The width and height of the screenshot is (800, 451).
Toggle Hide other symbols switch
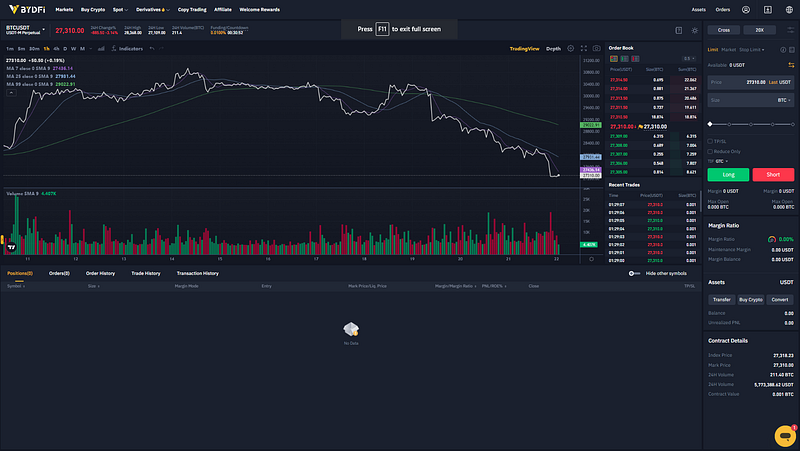click(634, 273)
